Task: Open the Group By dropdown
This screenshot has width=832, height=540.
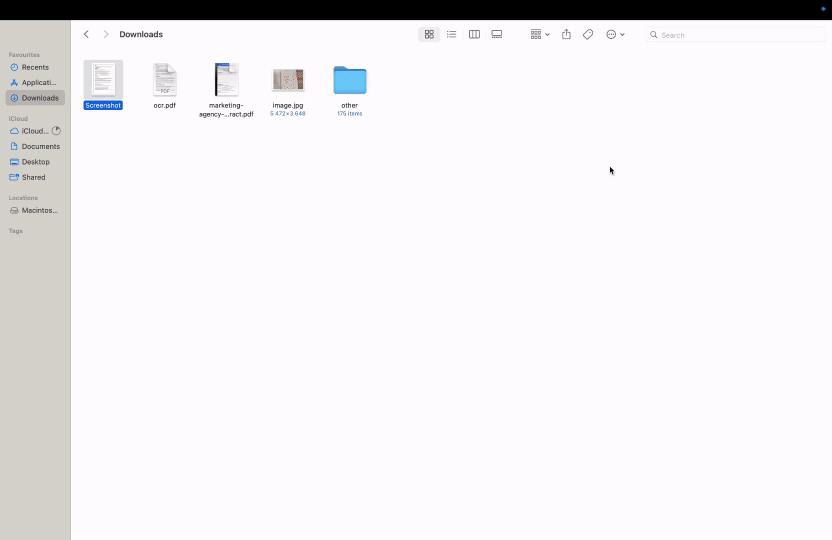Action: (539, 34)
